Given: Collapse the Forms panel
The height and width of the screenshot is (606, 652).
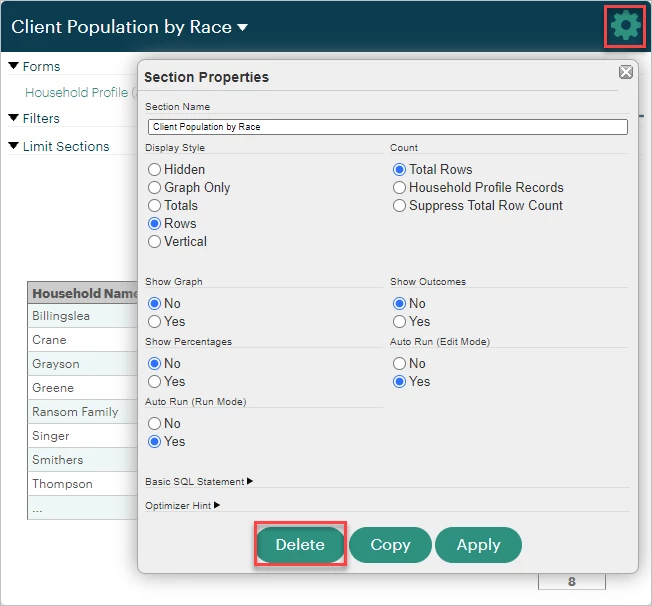Looking at the screenshot, I should 14,66.
